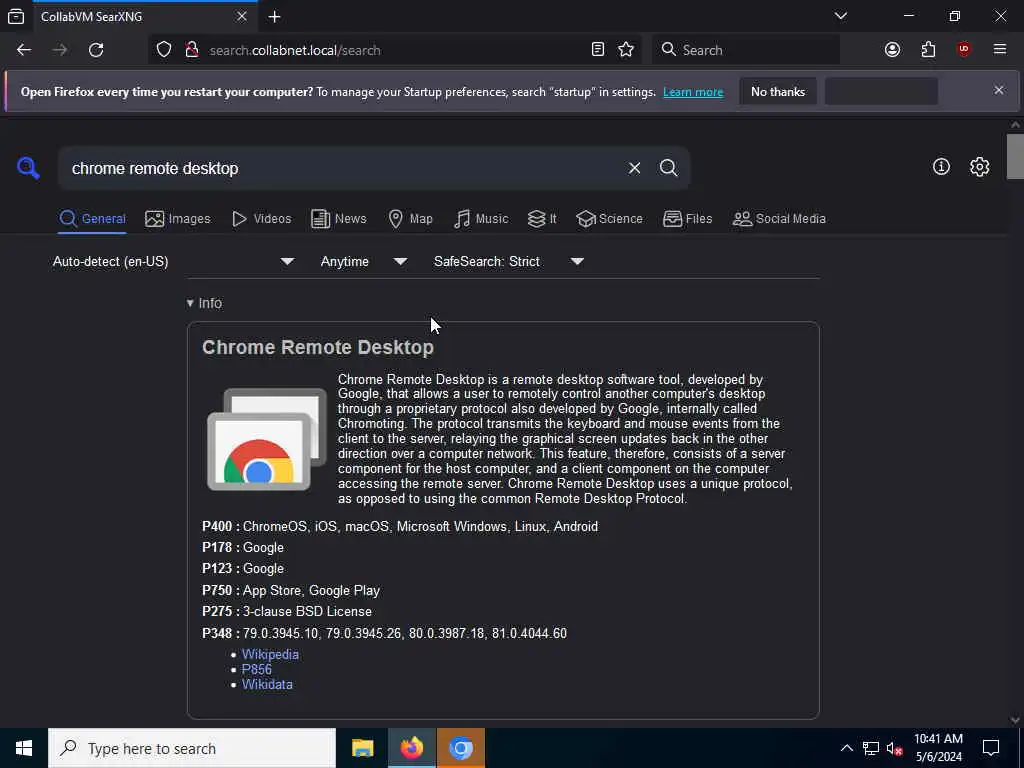Screen dimensions: 1024x768
Task: Reload the current page
Action: click(96, 50)
